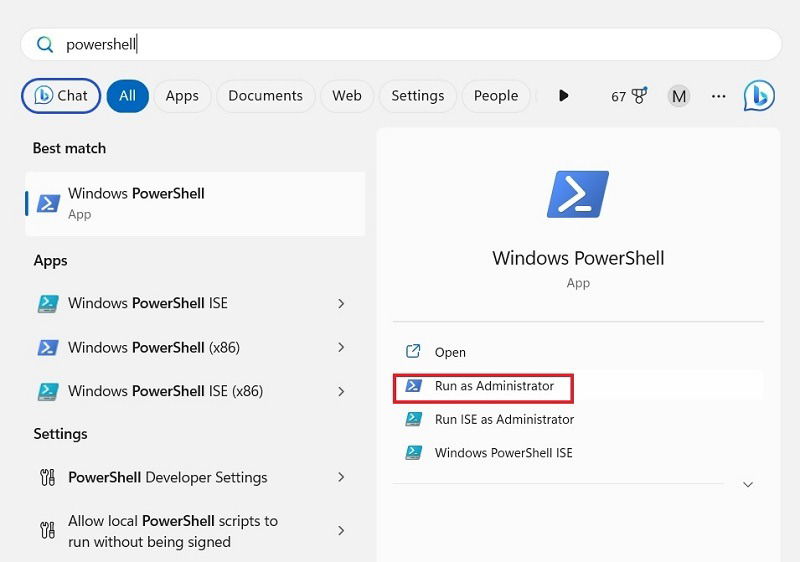Expand options for Windows PowerShell ISE

click(341, 303)
